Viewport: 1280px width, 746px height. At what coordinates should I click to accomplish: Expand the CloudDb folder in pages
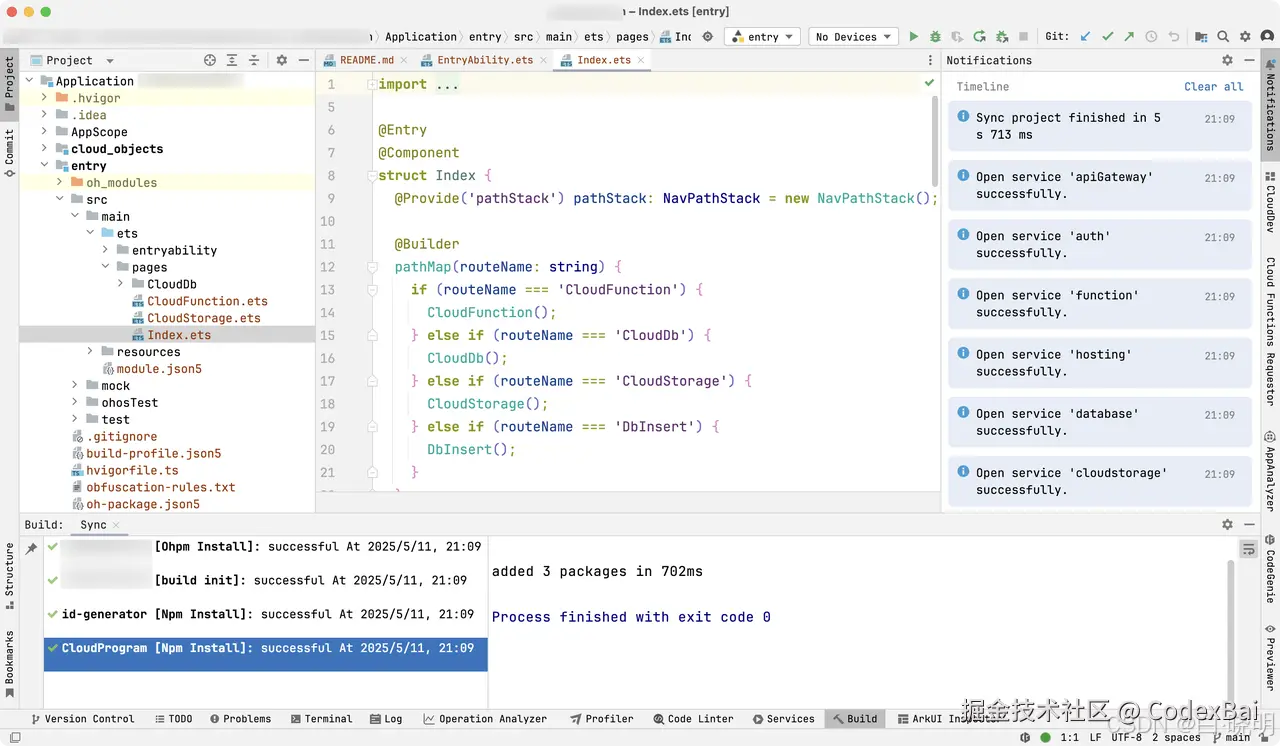coord(121,284)
